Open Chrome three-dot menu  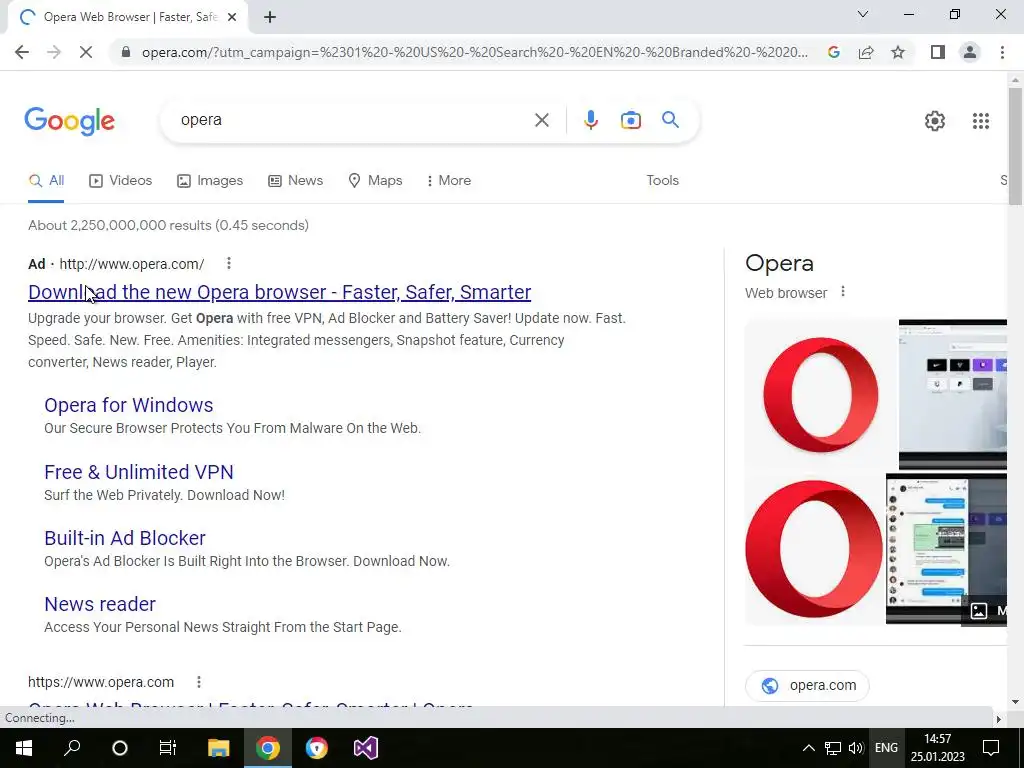(1002, 52)
